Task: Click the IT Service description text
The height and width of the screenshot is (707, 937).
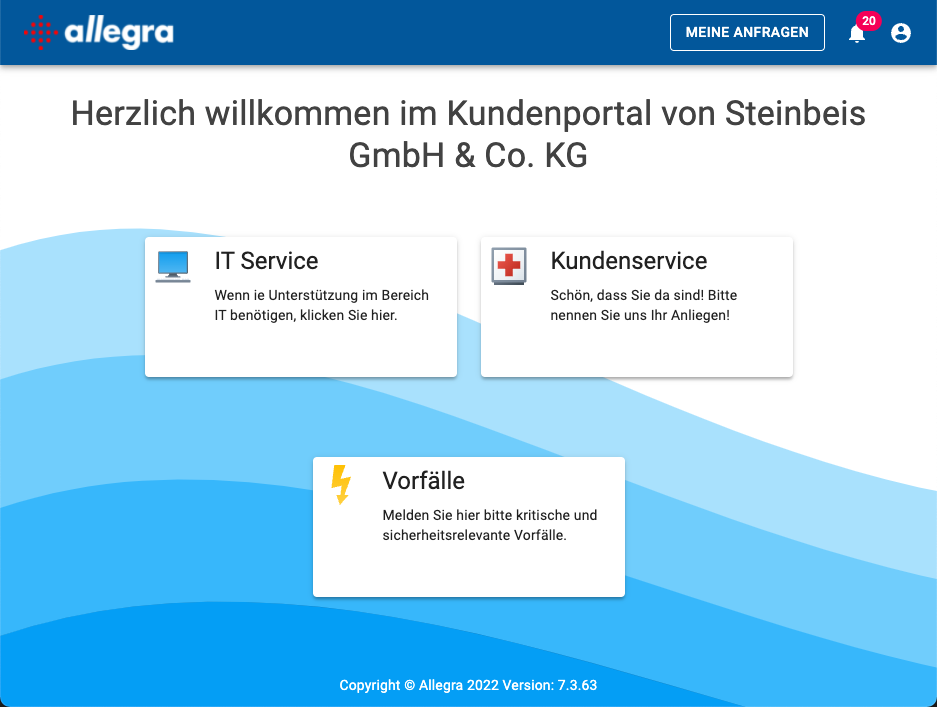Action: point(322,305)
